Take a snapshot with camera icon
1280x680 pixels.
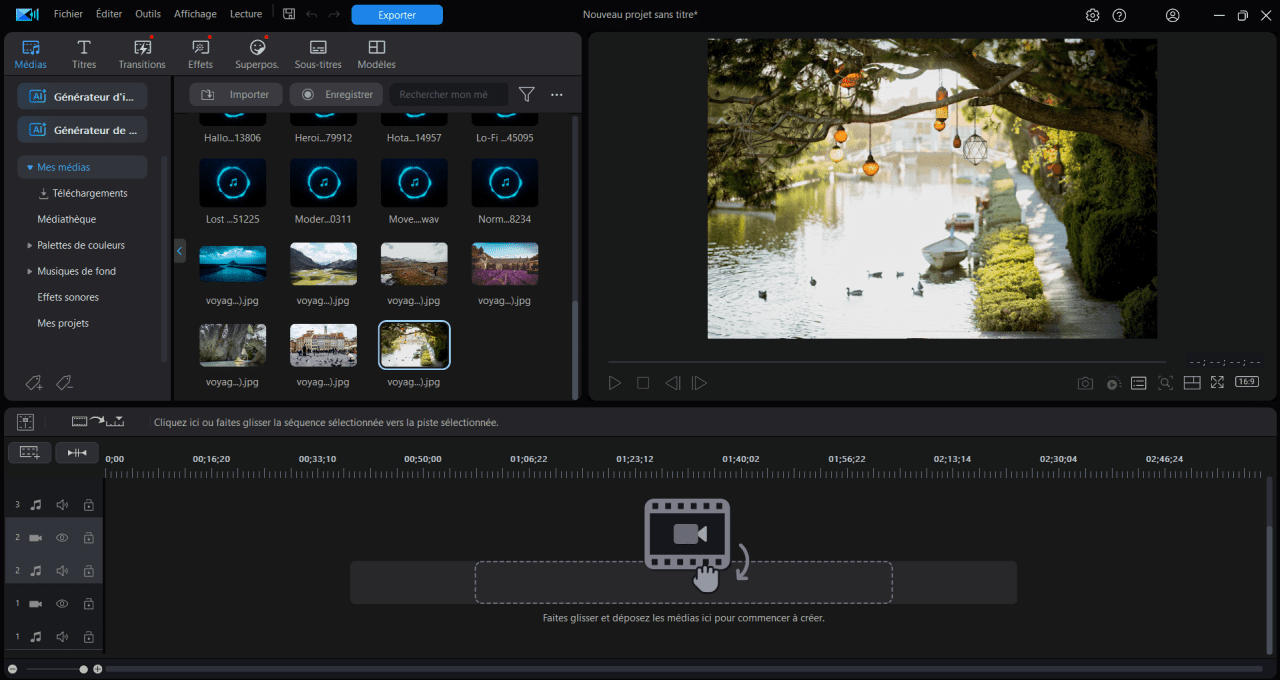[1085, 383]
